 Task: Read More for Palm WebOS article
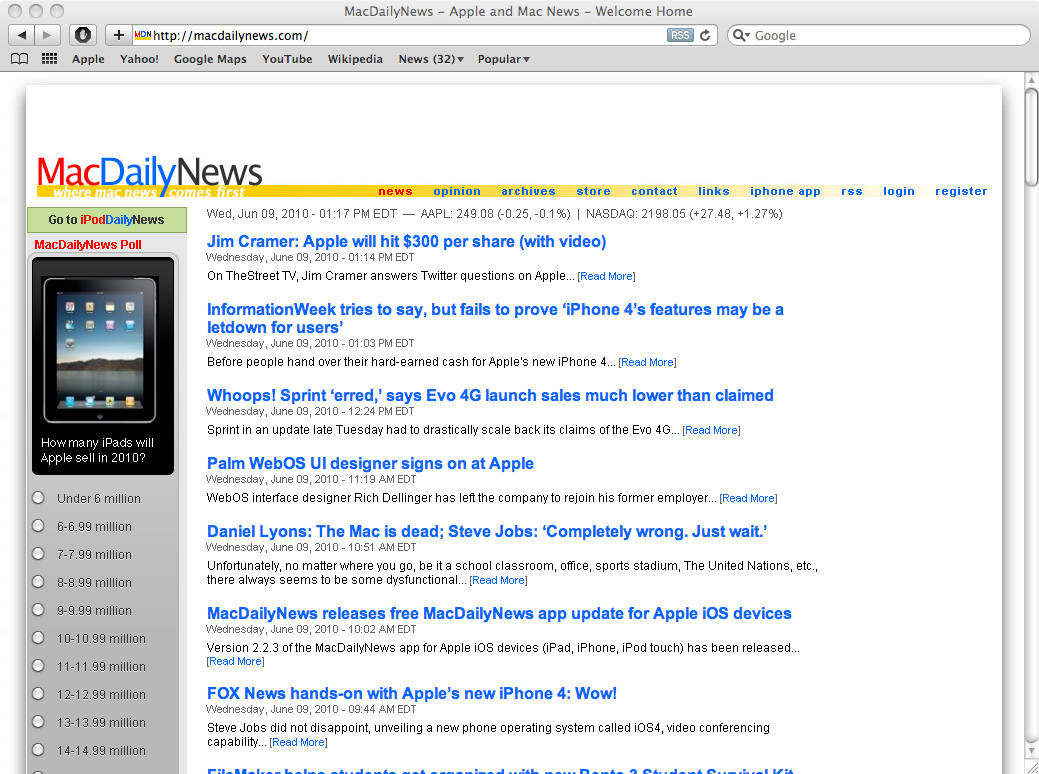tap(748, 498)
